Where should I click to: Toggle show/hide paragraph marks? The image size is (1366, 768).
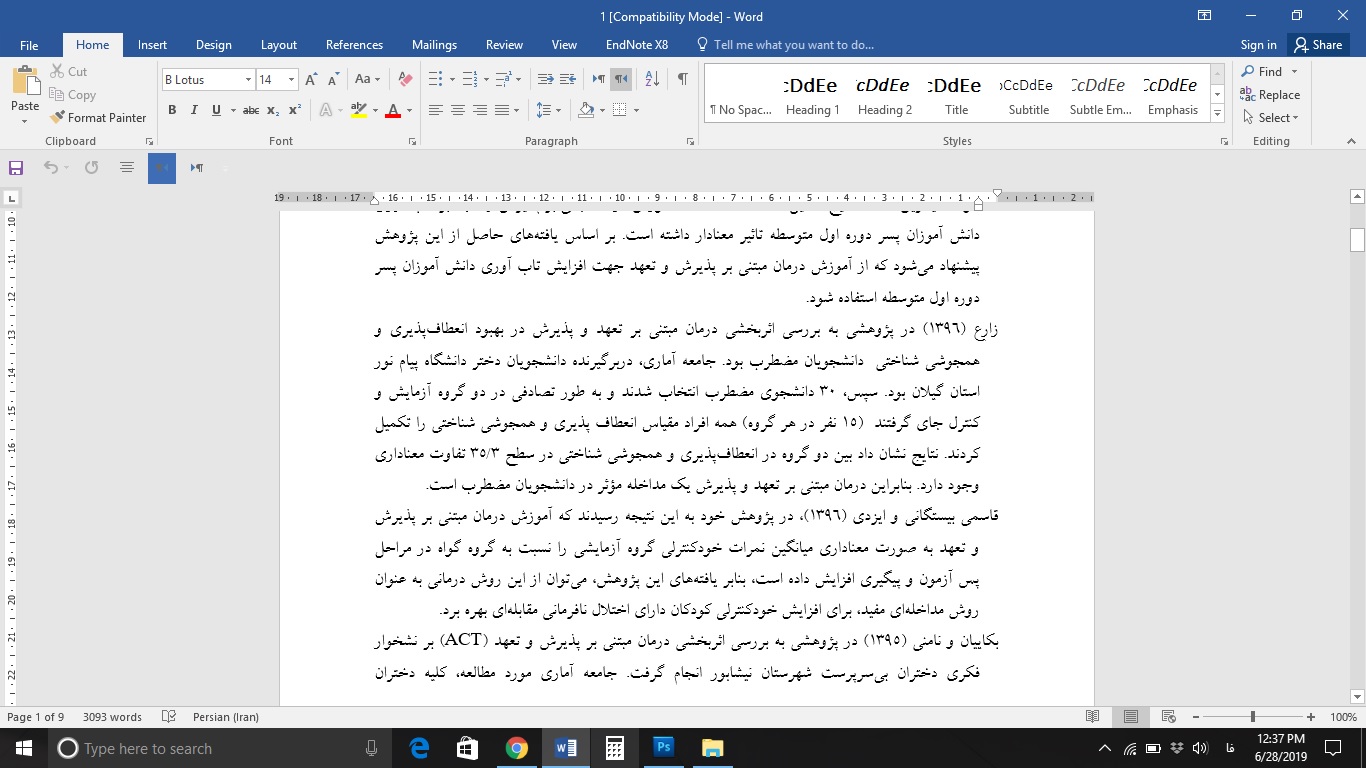click(x=682, y=79)
